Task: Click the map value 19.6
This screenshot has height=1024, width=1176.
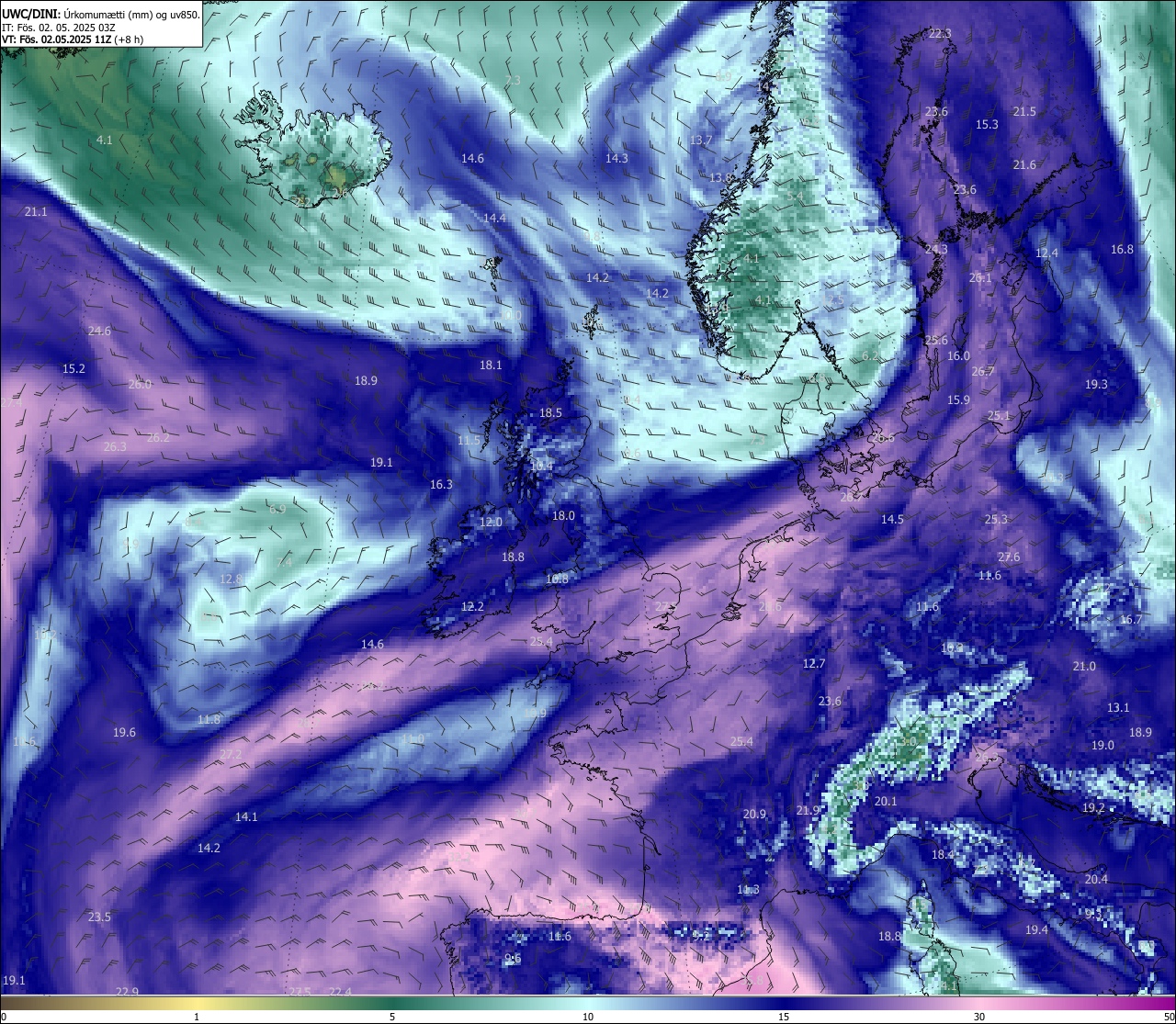Action: point(124,733)
